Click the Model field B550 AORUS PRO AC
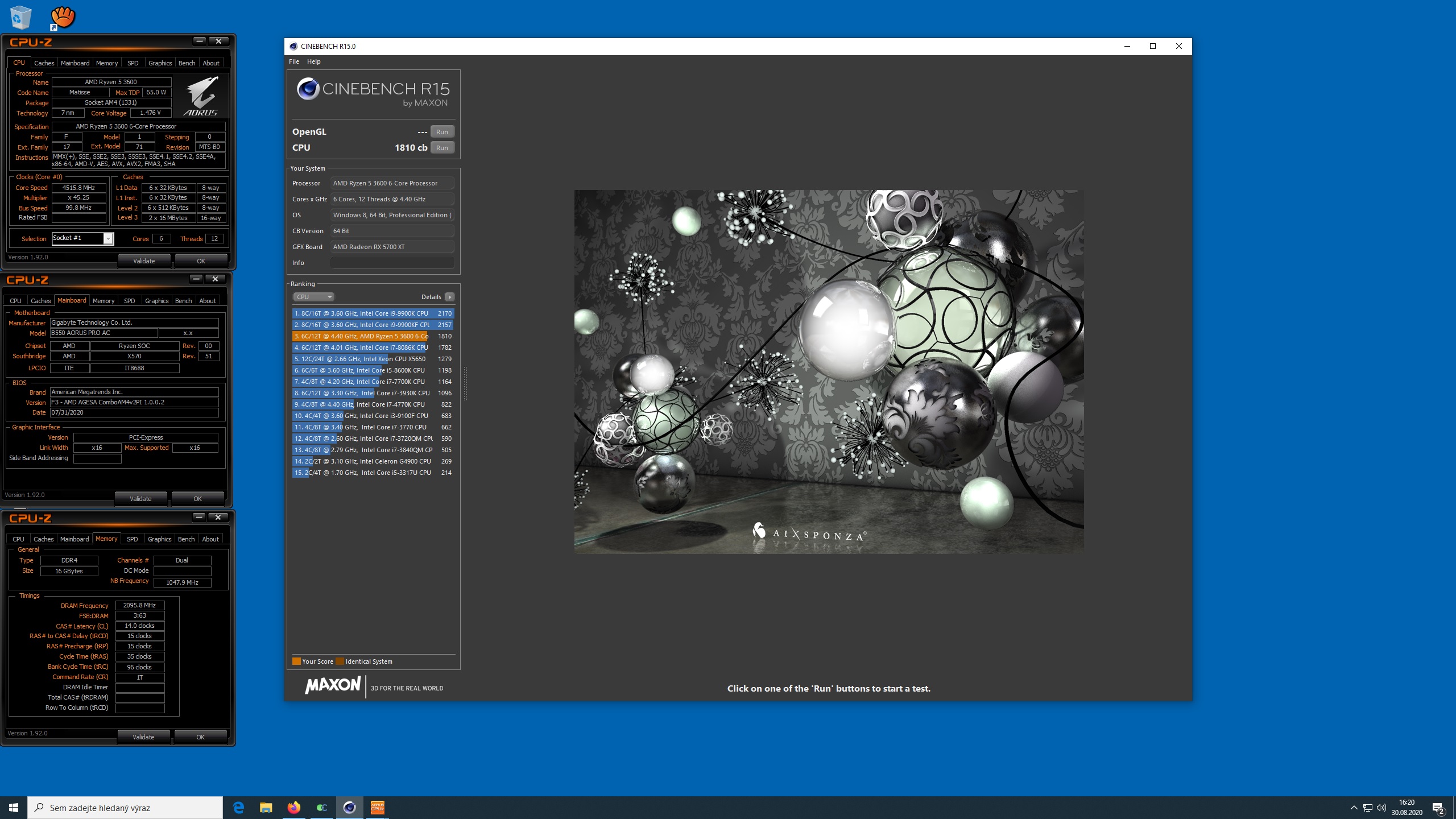 (x=104, y=333)
